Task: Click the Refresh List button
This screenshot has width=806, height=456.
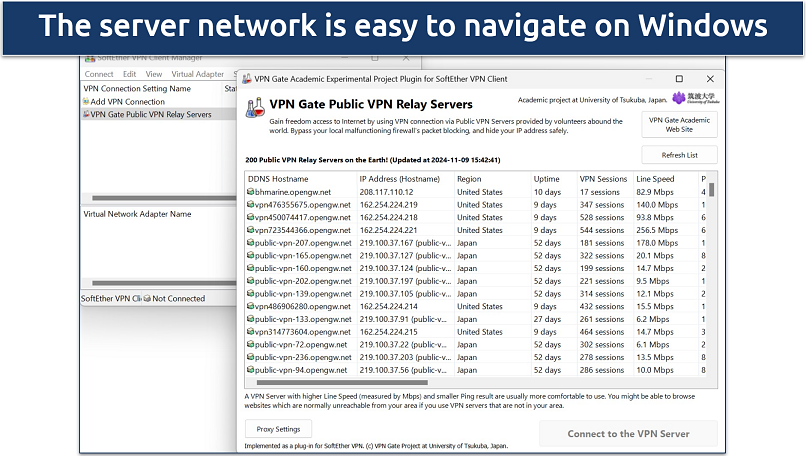Action: point(679,155)
